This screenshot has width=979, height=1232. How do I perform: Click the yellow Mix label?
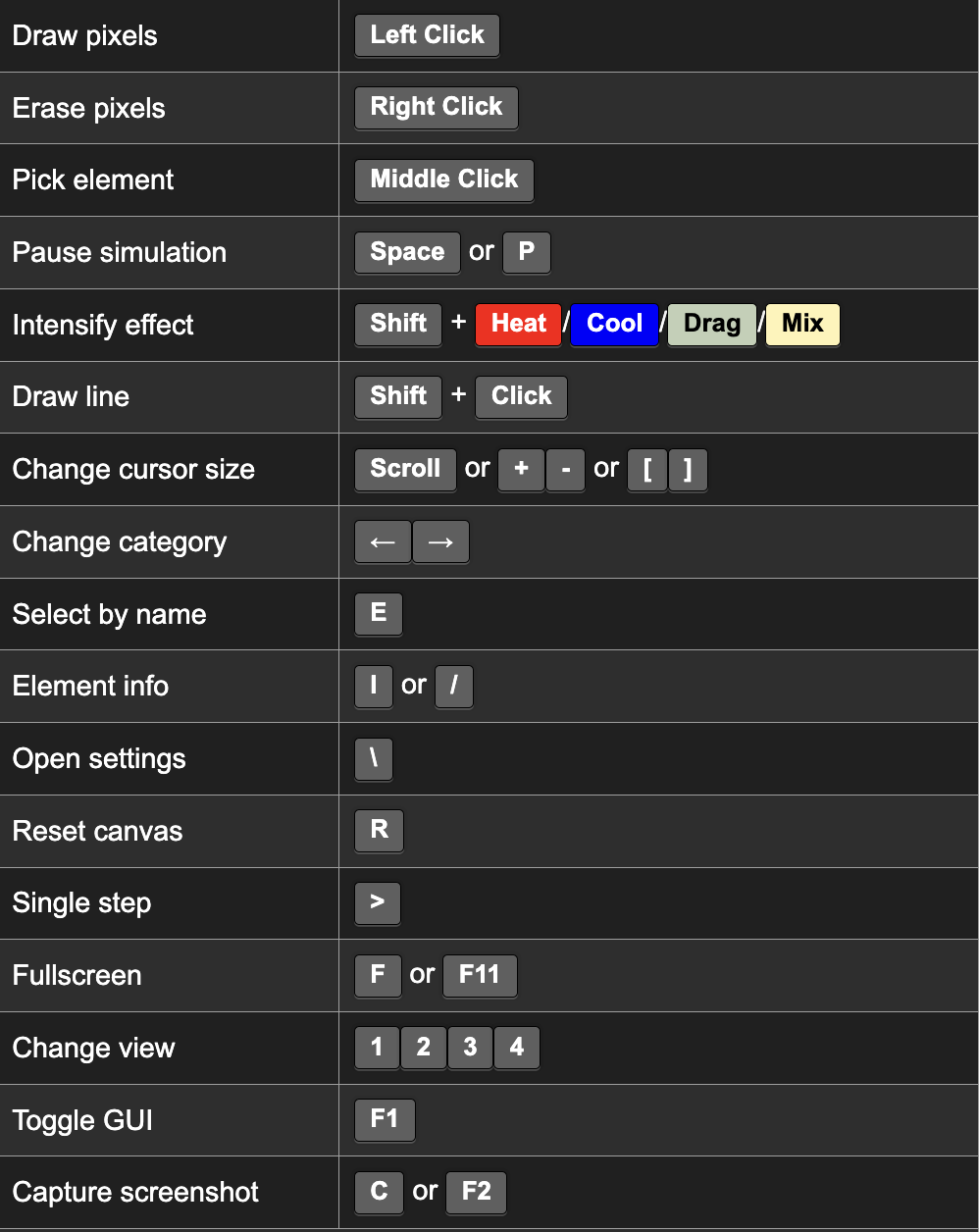point(802,324)
